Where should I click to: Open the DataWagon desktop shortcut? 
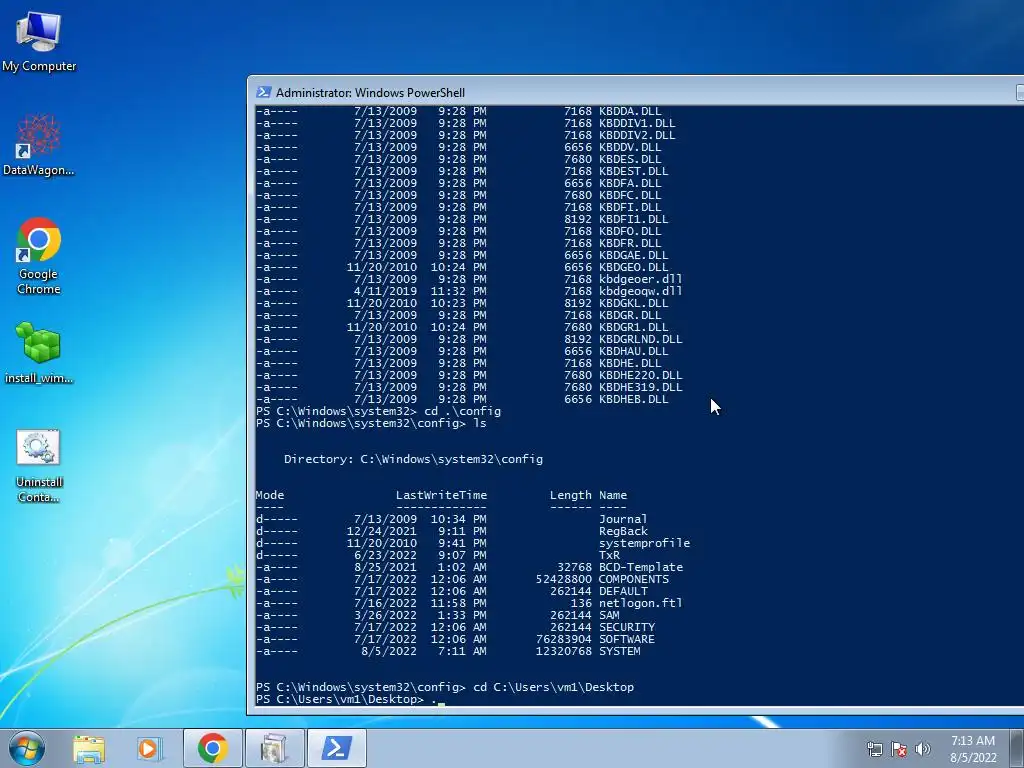[39, 145]
